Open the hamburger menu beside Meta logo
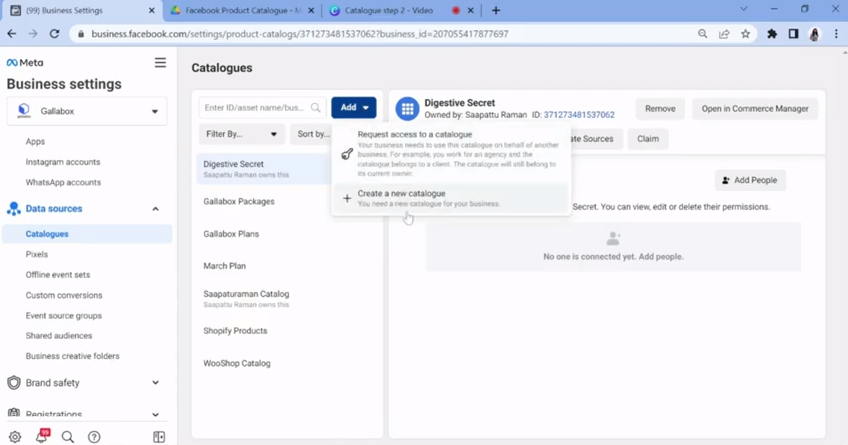The height and width of the screenshot is (445, 848). [x=160, y=63]
